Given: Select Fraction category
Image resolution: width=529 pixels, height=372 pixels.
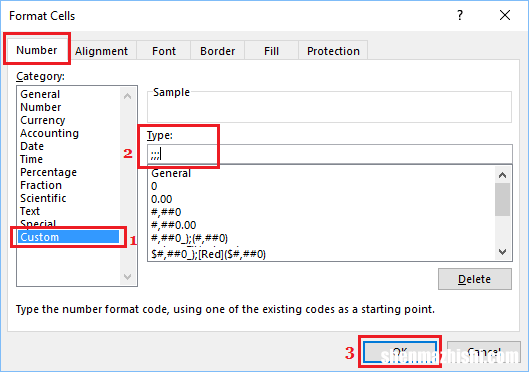Looking at the screenshot, I should coord(69,185).
